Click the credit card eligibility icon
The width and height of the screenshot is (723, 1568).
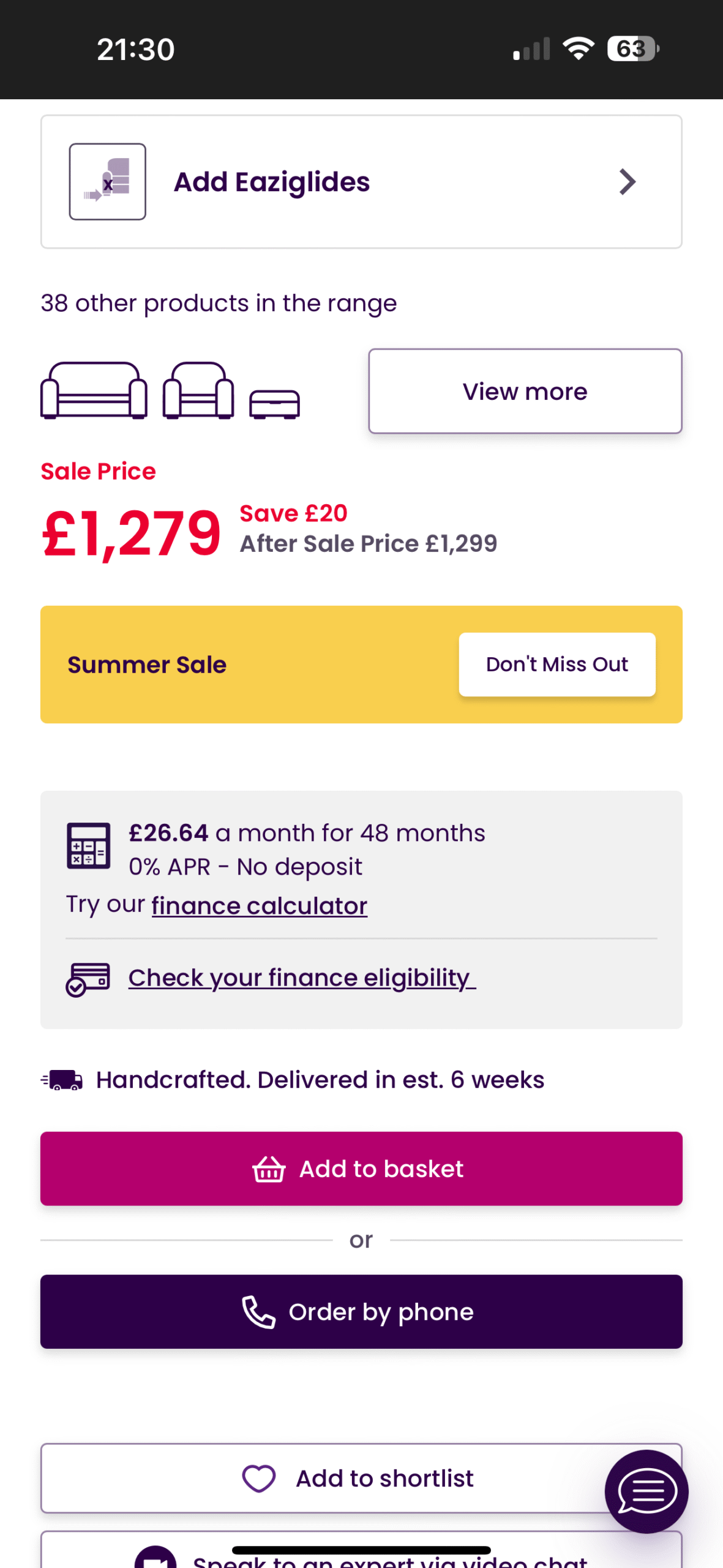click(88, 979)
